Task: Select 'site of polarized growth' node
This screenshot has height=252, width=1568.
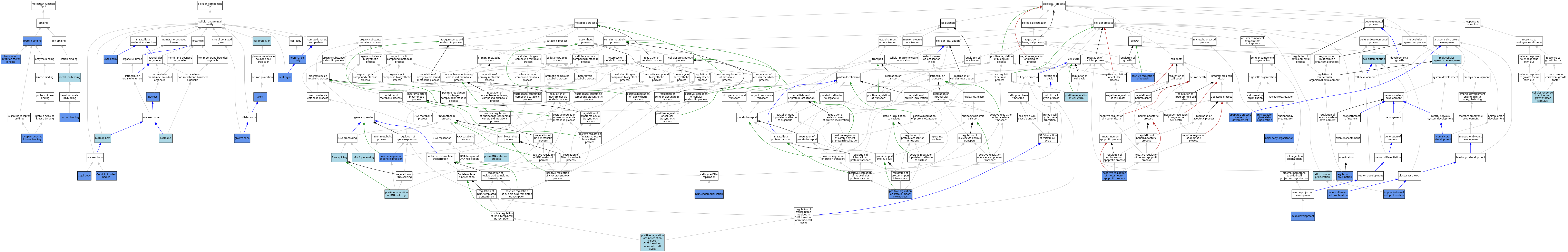Action: coord(222,41)
